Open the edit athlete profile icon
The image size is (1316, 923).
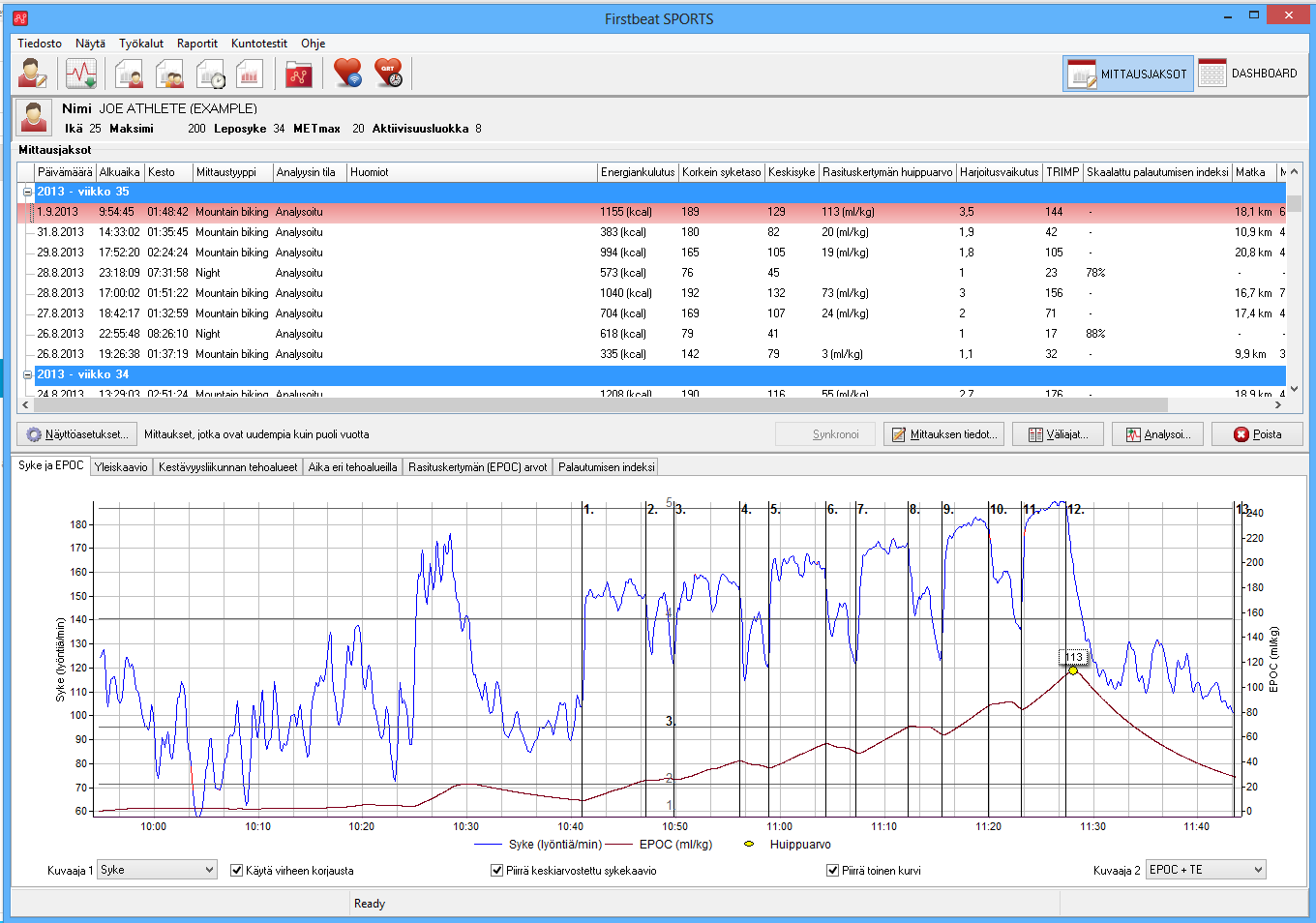click(32, 74)
